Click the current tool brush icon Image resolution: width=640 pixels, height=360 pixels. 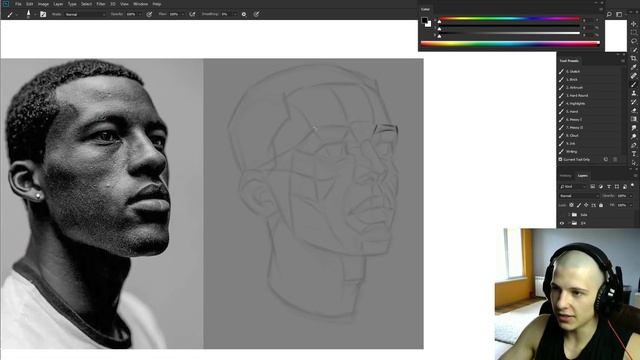point(10,14)
